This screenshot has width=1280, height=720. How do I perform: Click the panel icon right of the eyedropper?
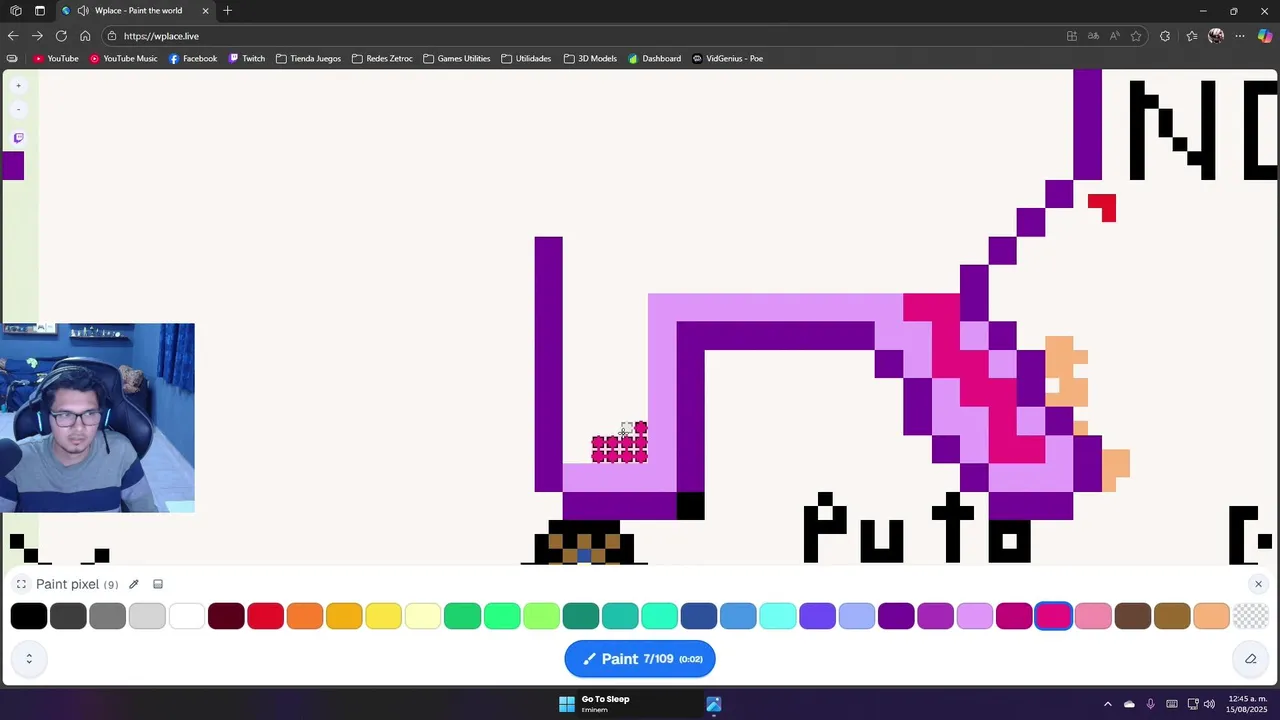158,584
